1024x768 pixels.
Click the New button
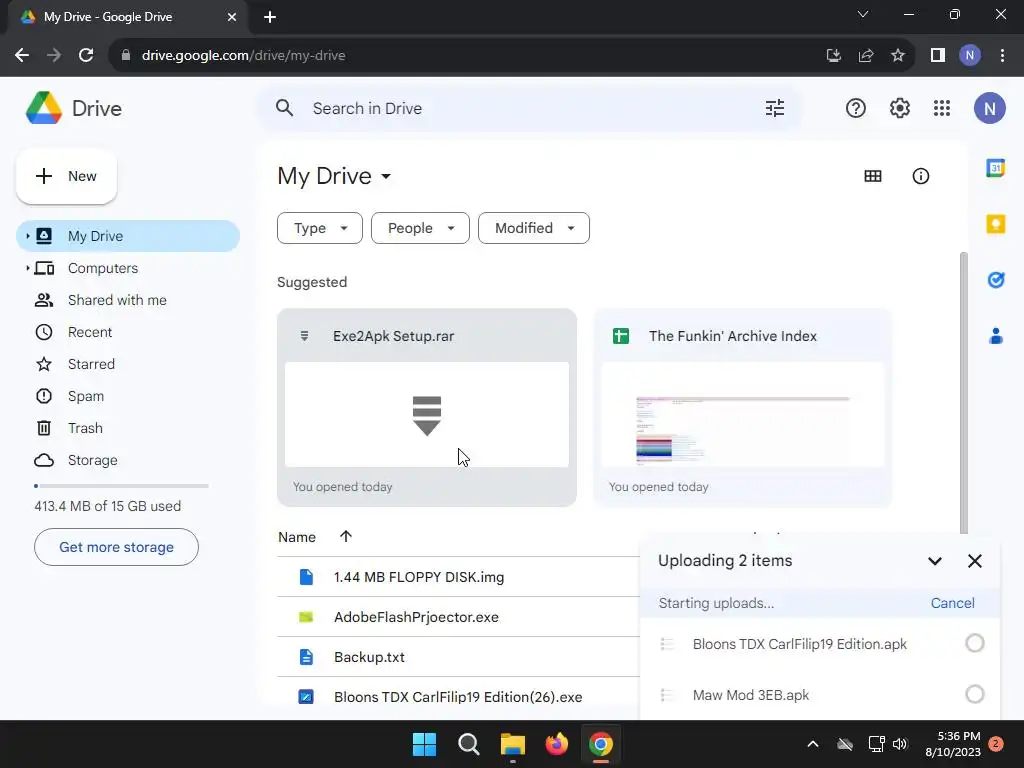coord(67,176)
